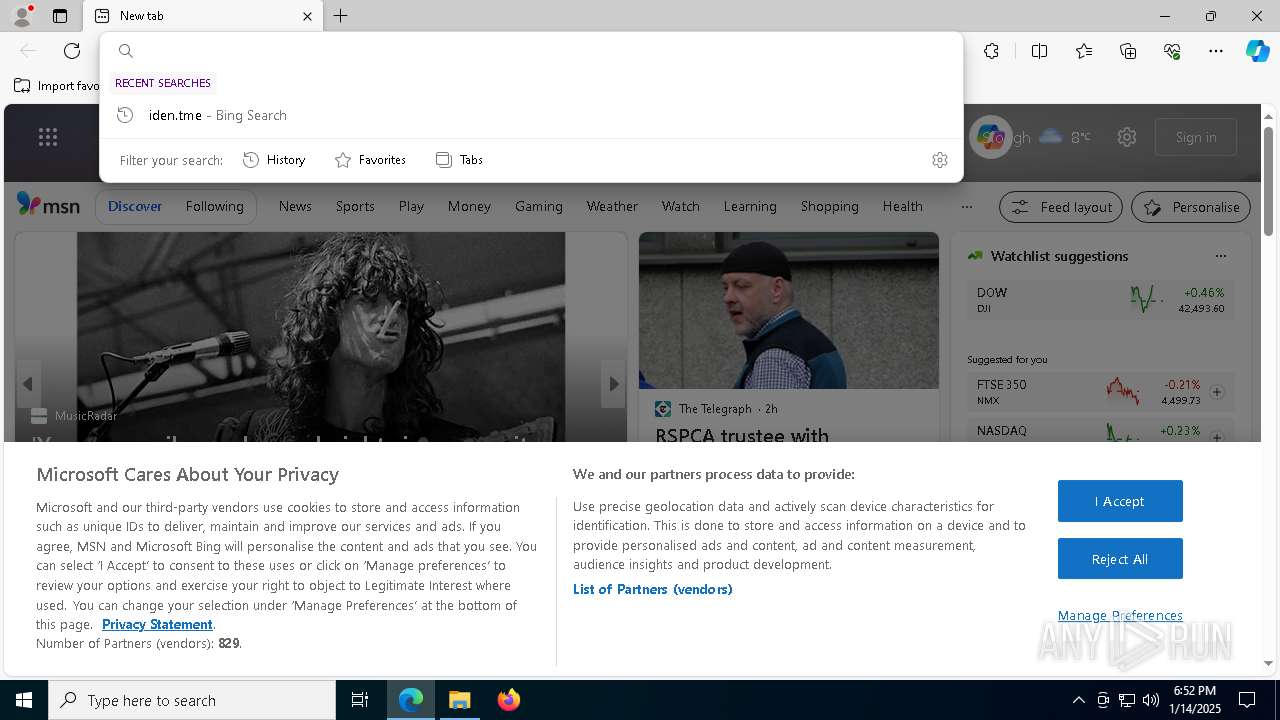This screenshot has height=720, width=1280.
Task: Click the Sign in button
Action: (1196, 137)
